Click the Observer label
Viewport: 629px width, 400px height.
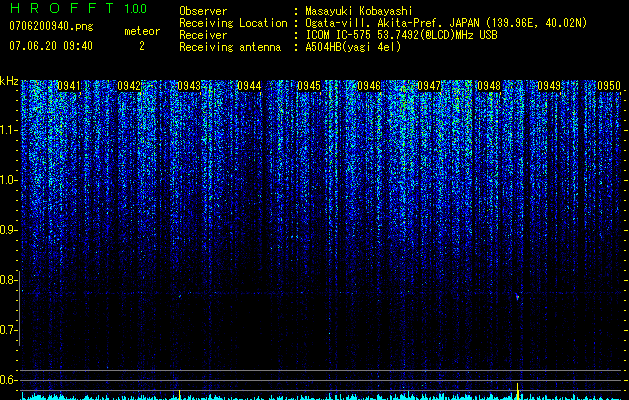203,11
